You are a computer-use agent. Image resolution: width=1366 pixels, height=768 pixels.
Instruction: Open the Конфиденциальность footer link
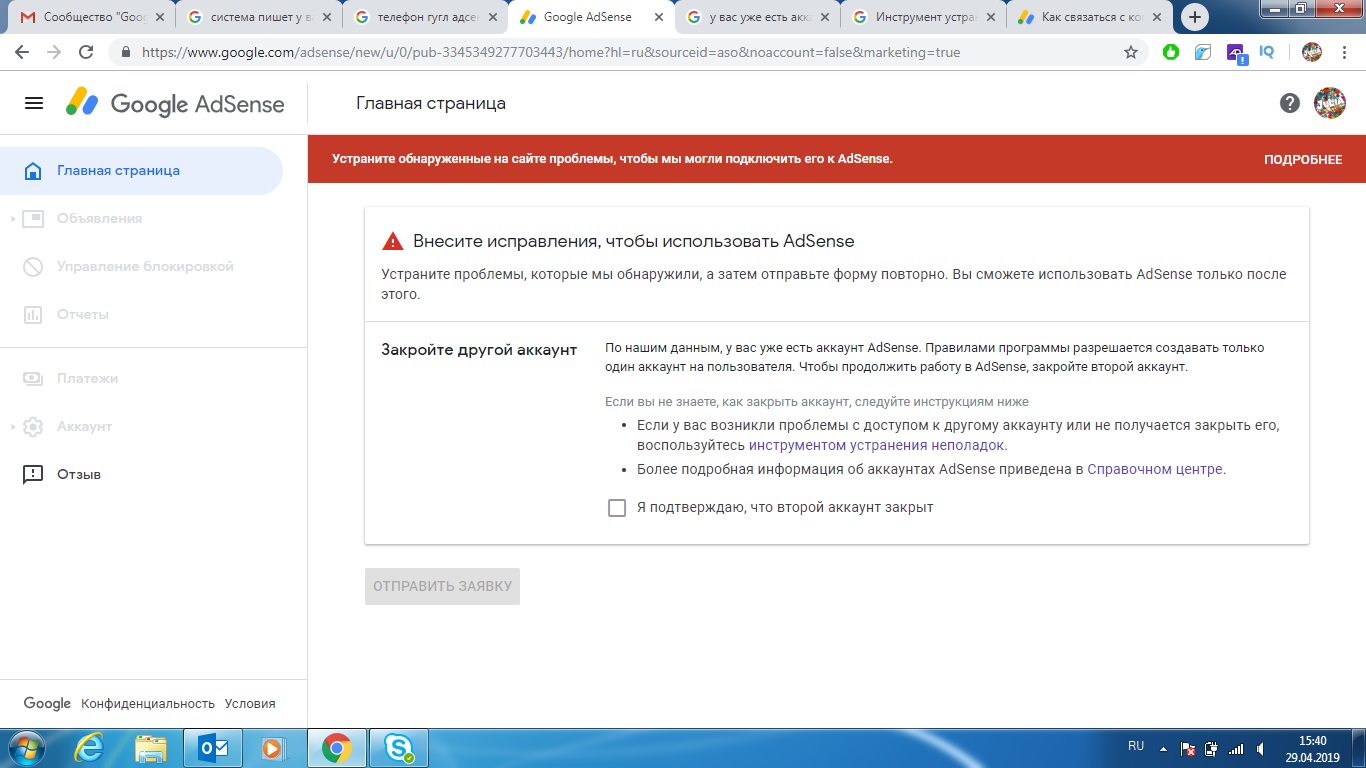pos(148,703)
